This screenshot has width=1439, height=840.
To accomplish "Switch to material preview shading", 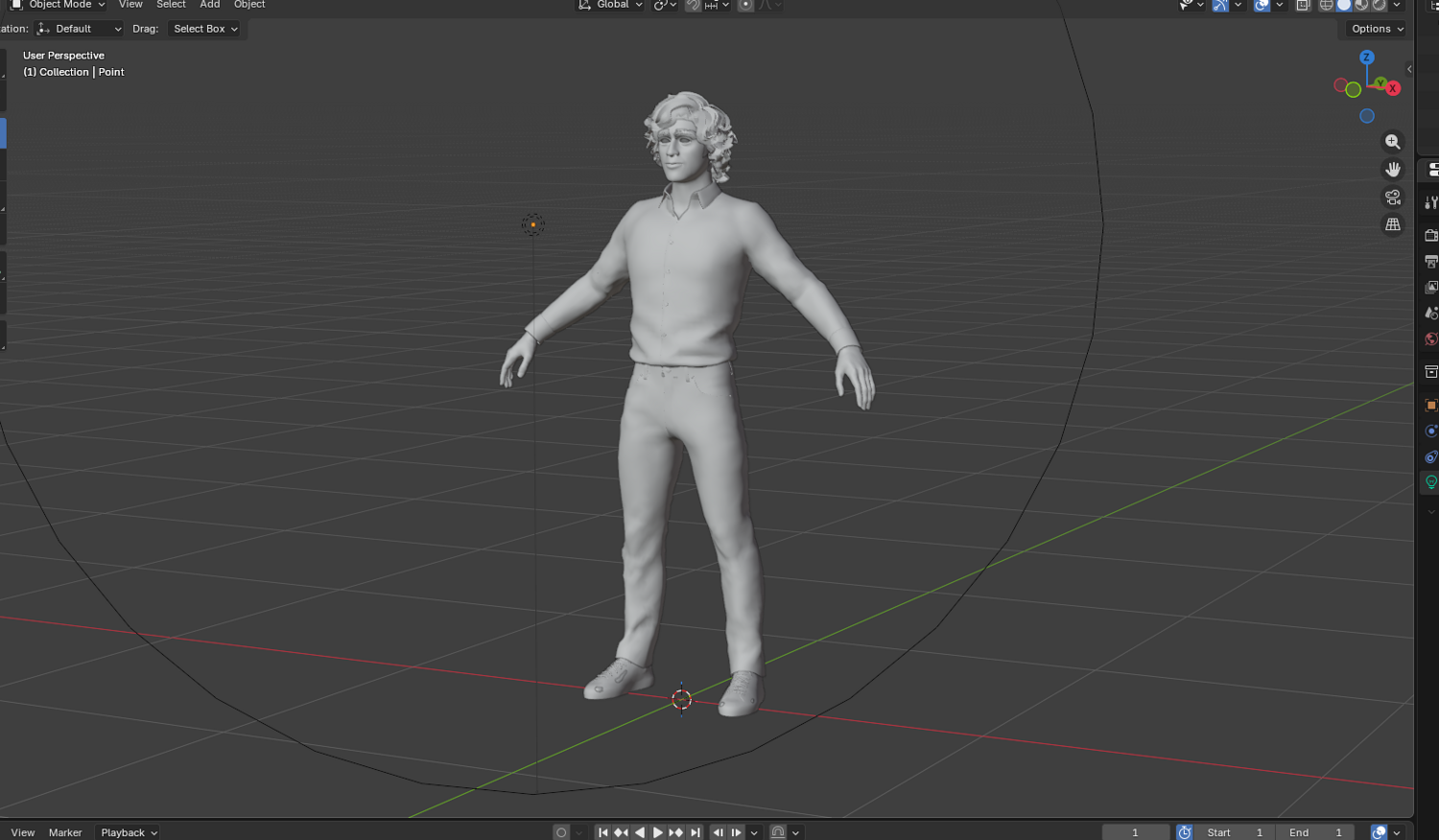I will coord(1361,5).
